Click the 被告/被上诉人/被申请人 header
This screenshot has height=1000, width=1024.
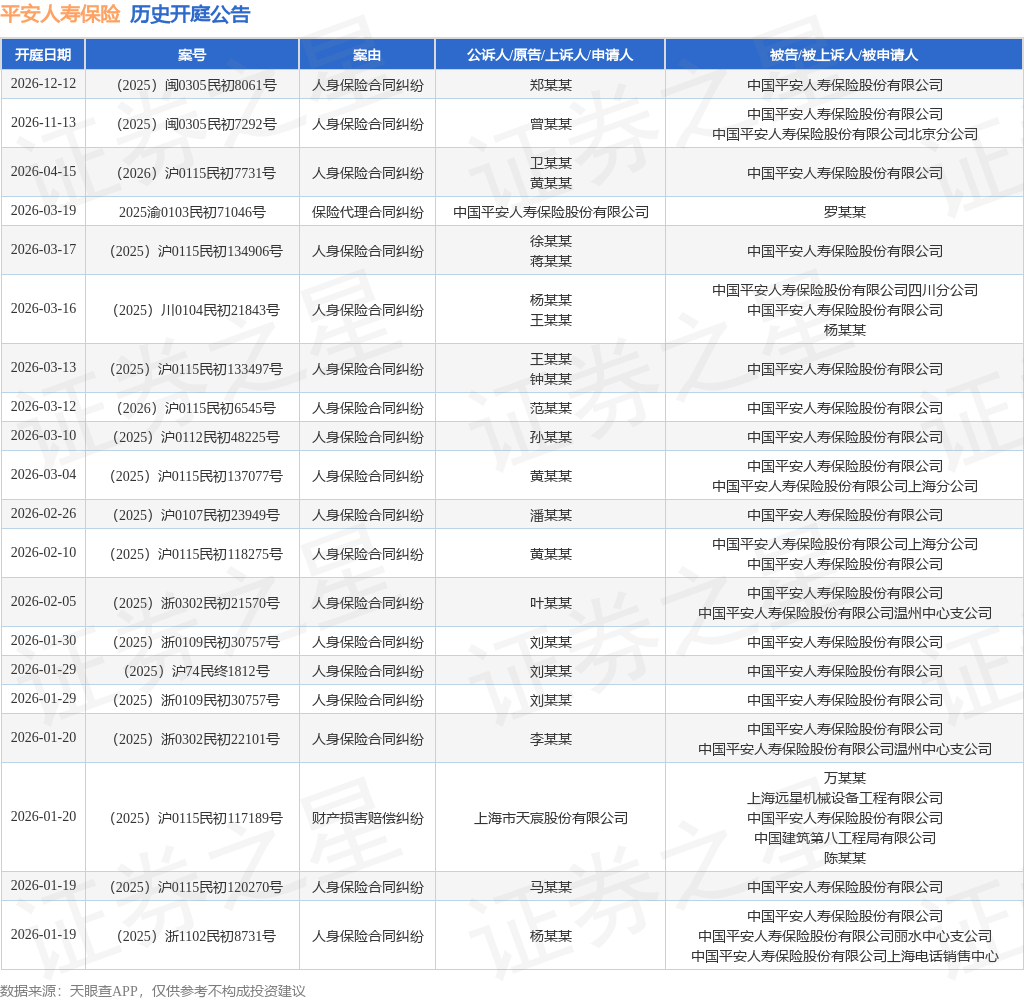point(844,55)
